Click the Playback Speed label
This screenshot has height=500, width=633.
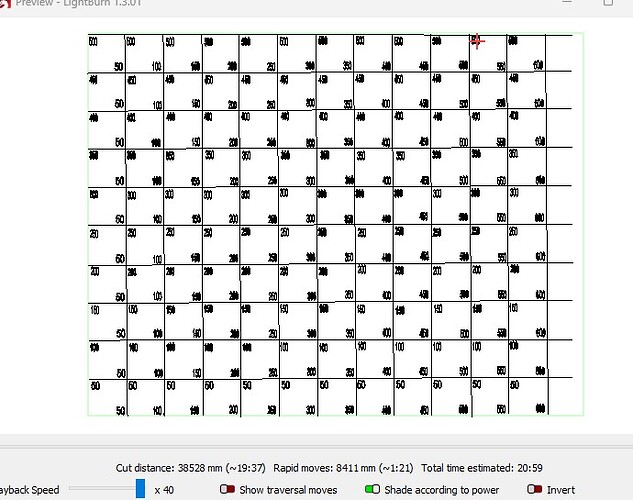coord(29,490)
